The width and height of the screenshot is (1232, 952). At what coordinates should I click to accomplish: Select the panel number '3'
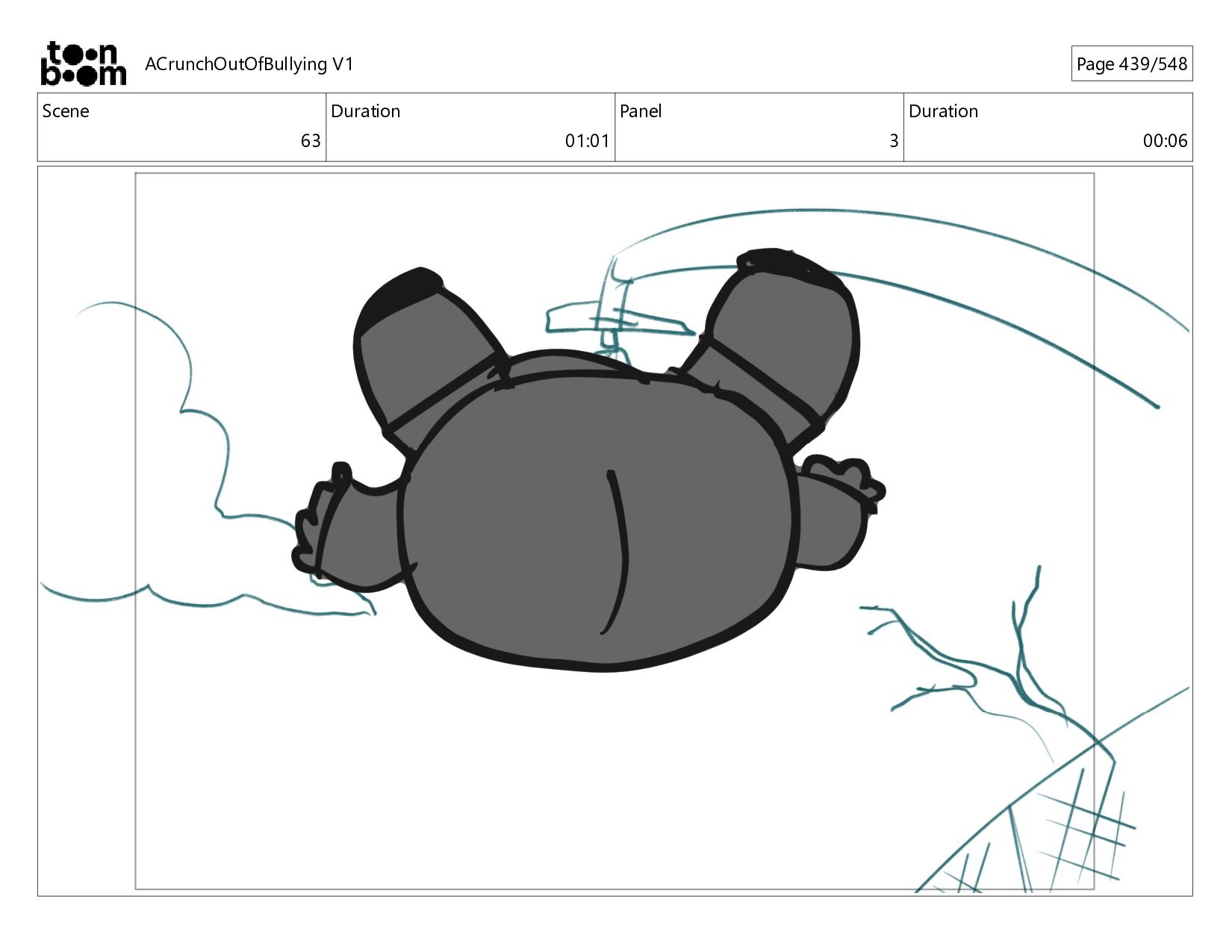(x=894, y=141)
